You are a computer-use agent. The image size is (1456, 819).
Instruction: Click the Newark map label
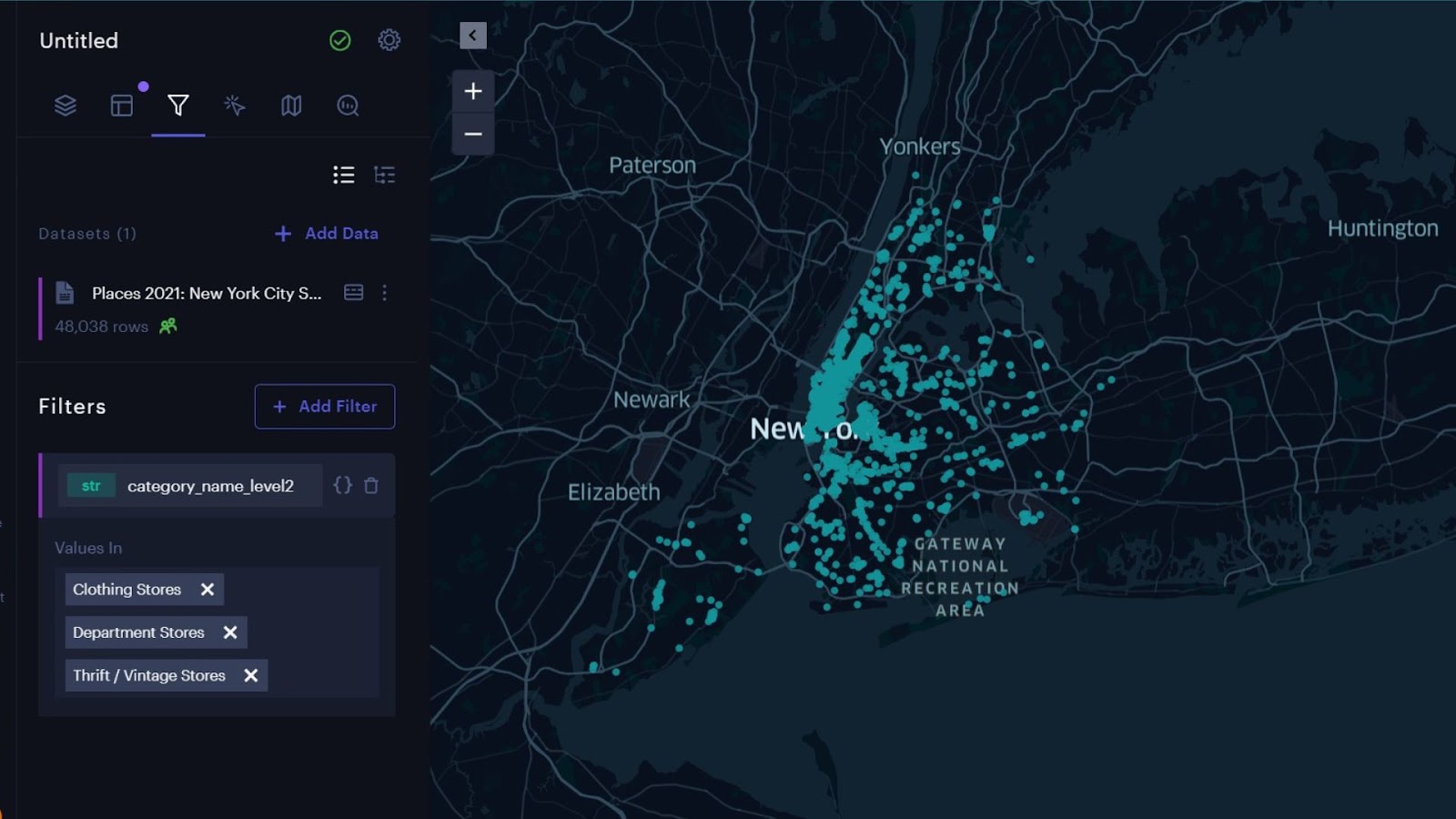652,399
